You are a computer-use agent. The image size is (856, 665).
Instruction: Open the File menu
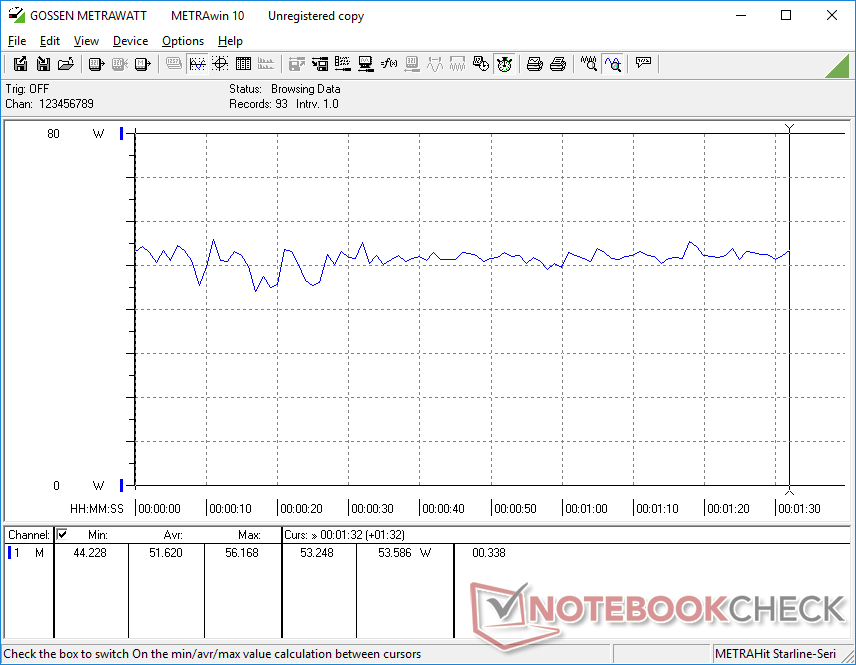coord(17,41)
